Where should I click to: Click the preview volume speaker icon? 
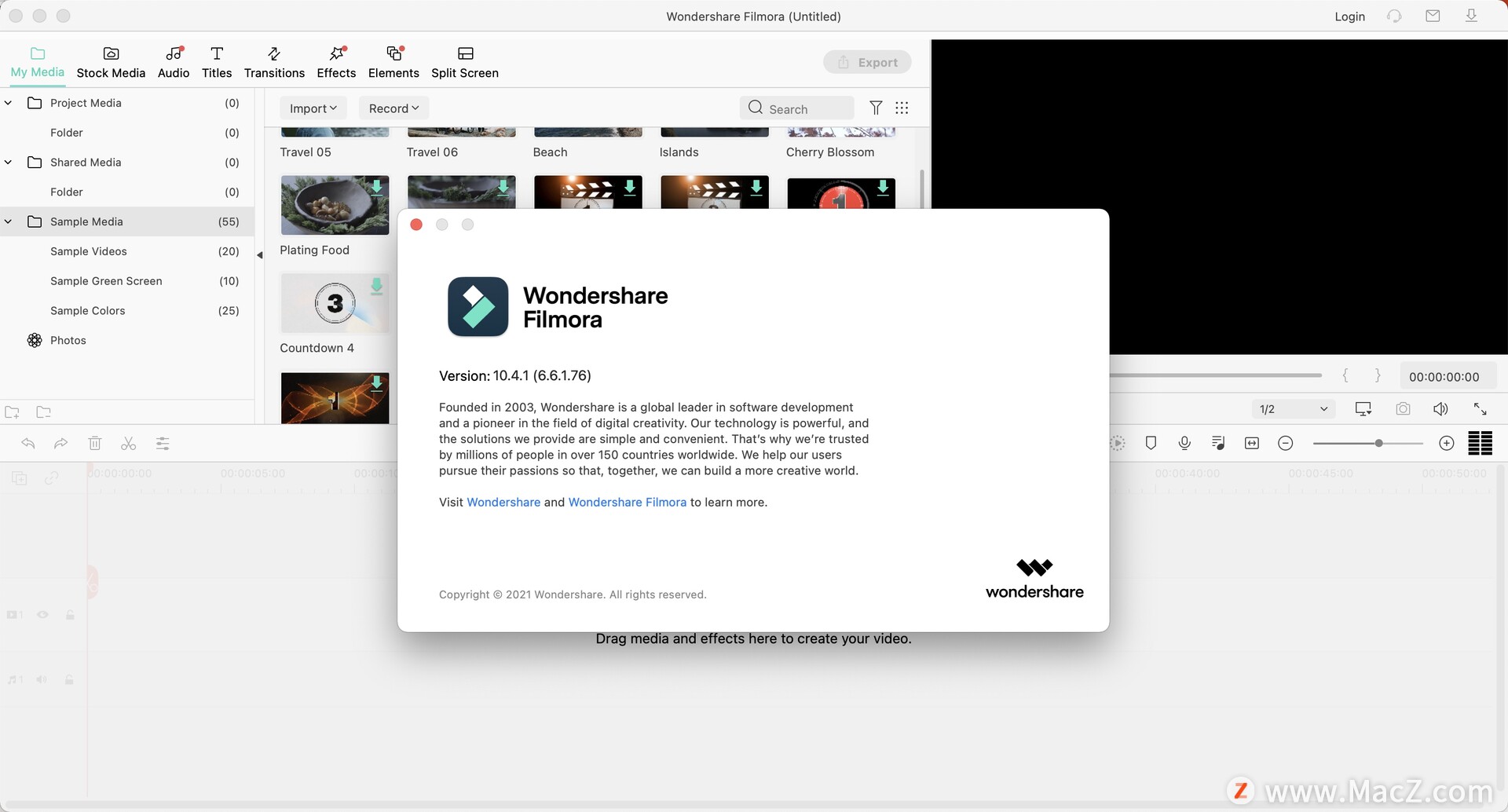(x=1440, y=409)
